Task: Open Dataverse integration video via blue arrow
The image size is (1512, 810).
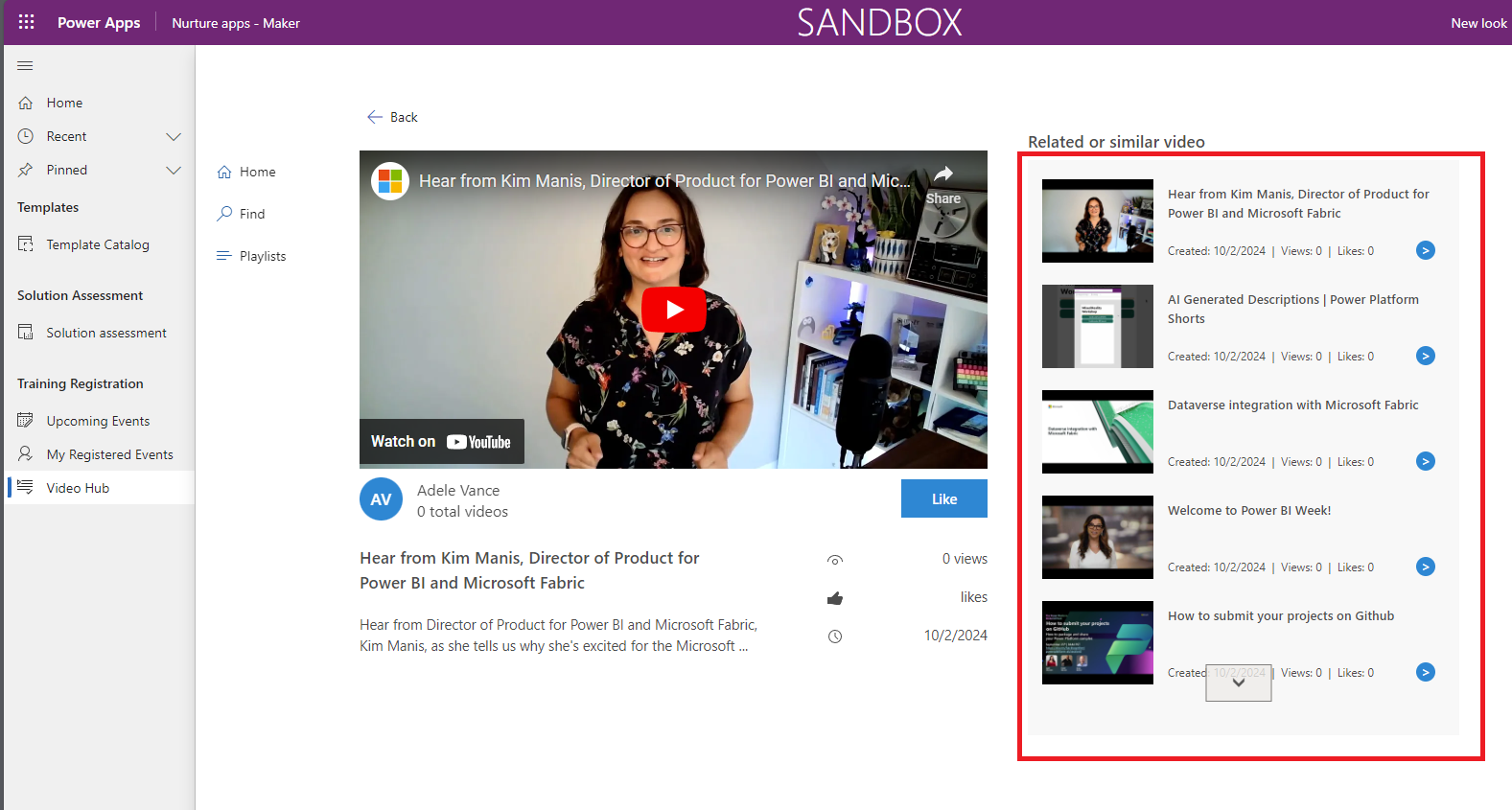Action: pos(1426,461)
